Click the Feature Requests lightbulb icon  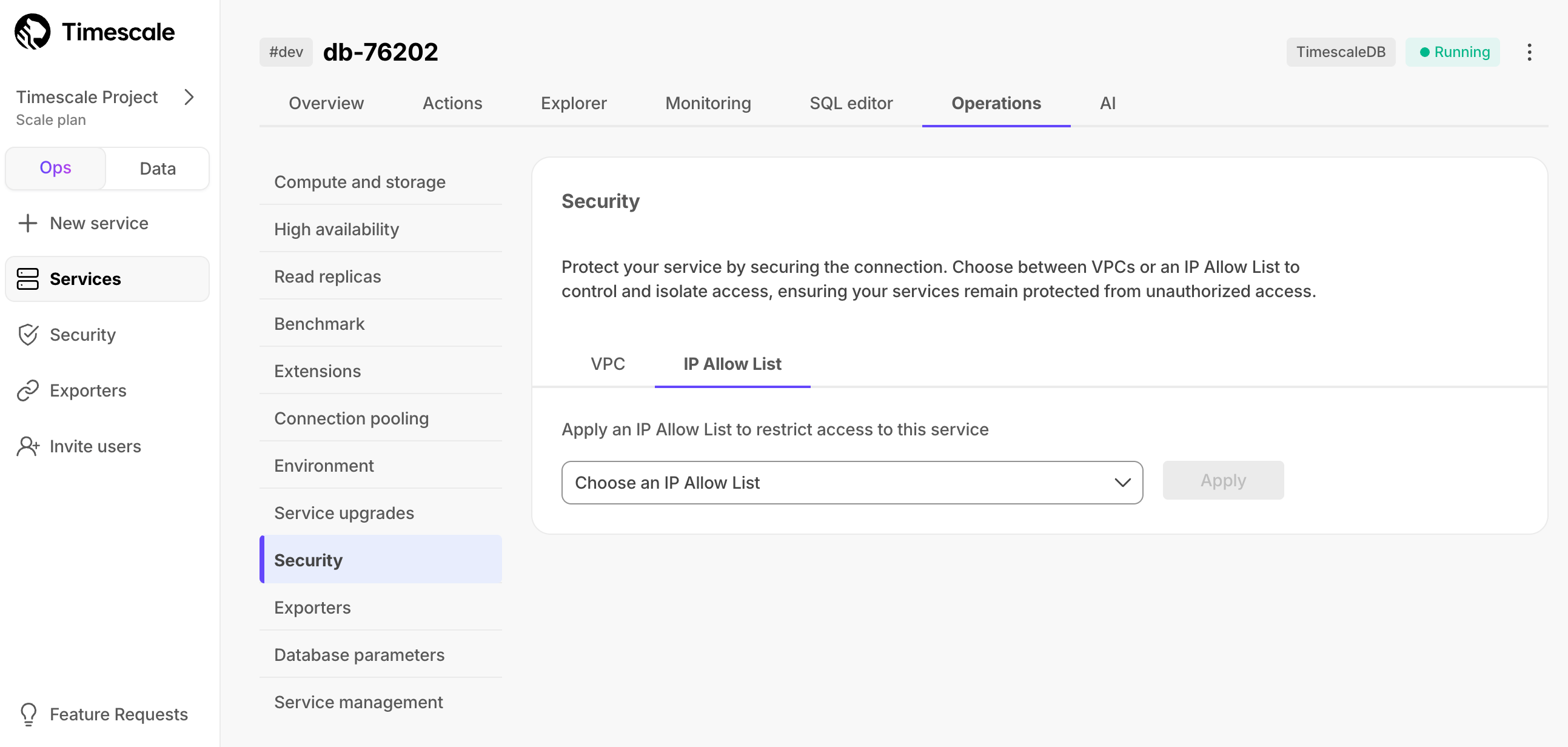click(x=28, y=714)
